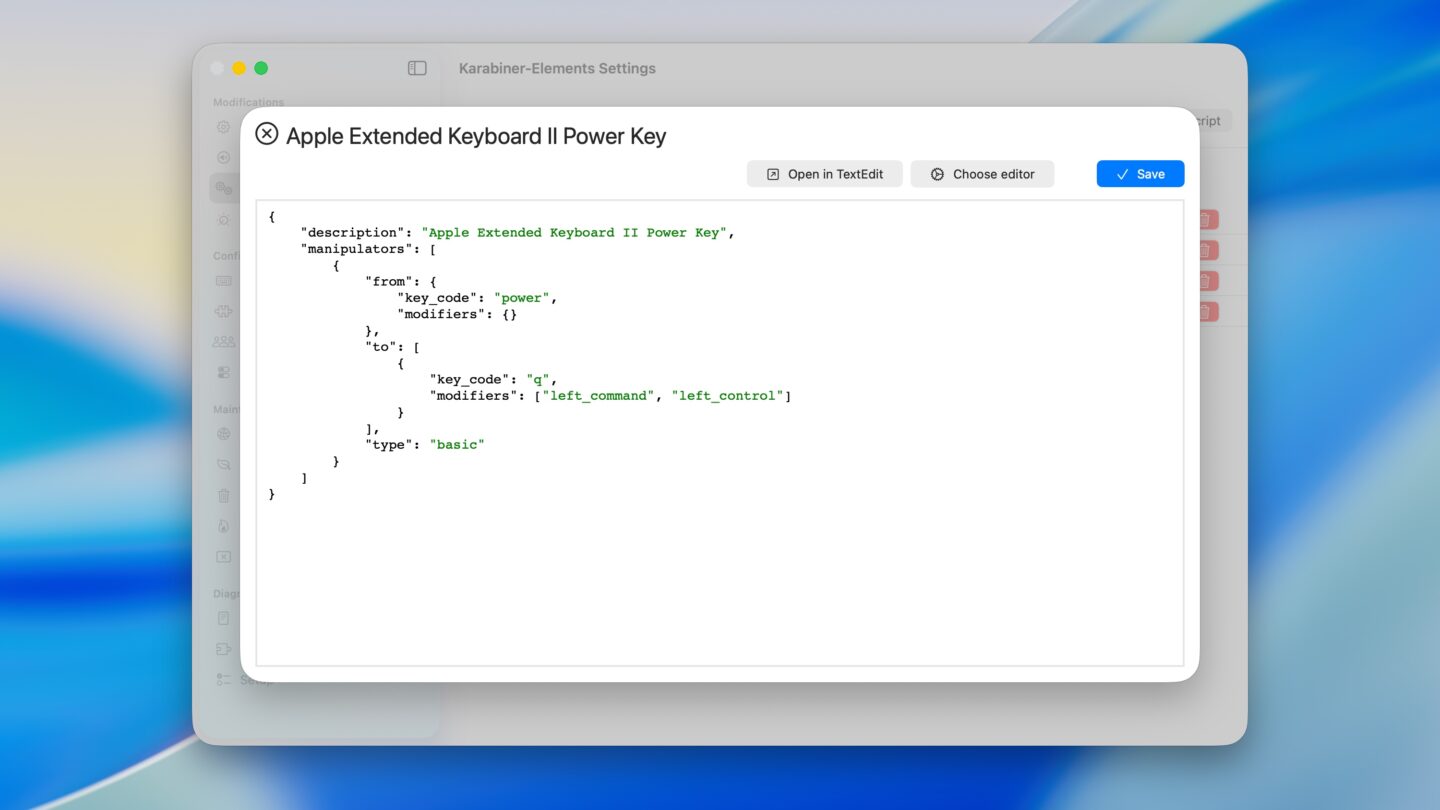
Task: Click the yellow minimize window button
Action: [239, 68]
